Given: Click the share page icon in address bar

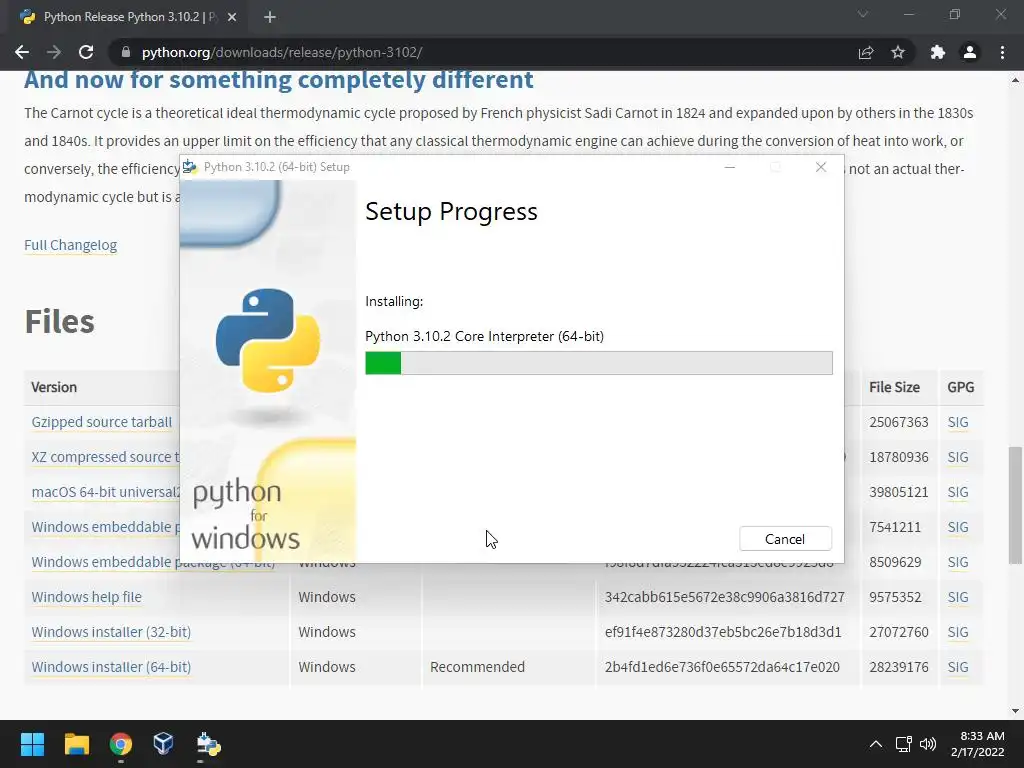Looking at the screenshot, I should 866,52.
